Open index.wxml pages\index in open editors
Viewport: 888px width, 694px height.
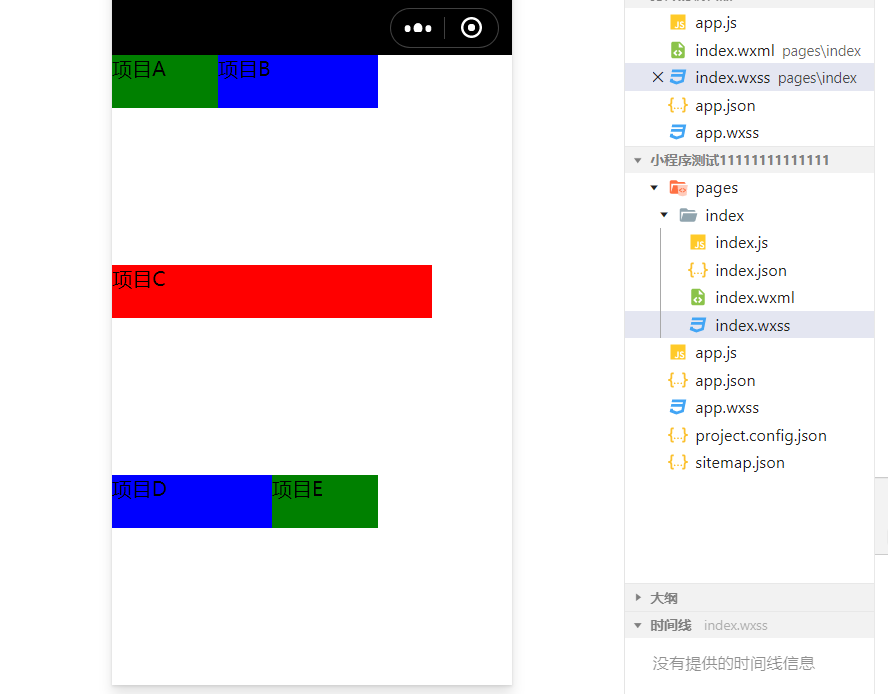click(749, 50)
